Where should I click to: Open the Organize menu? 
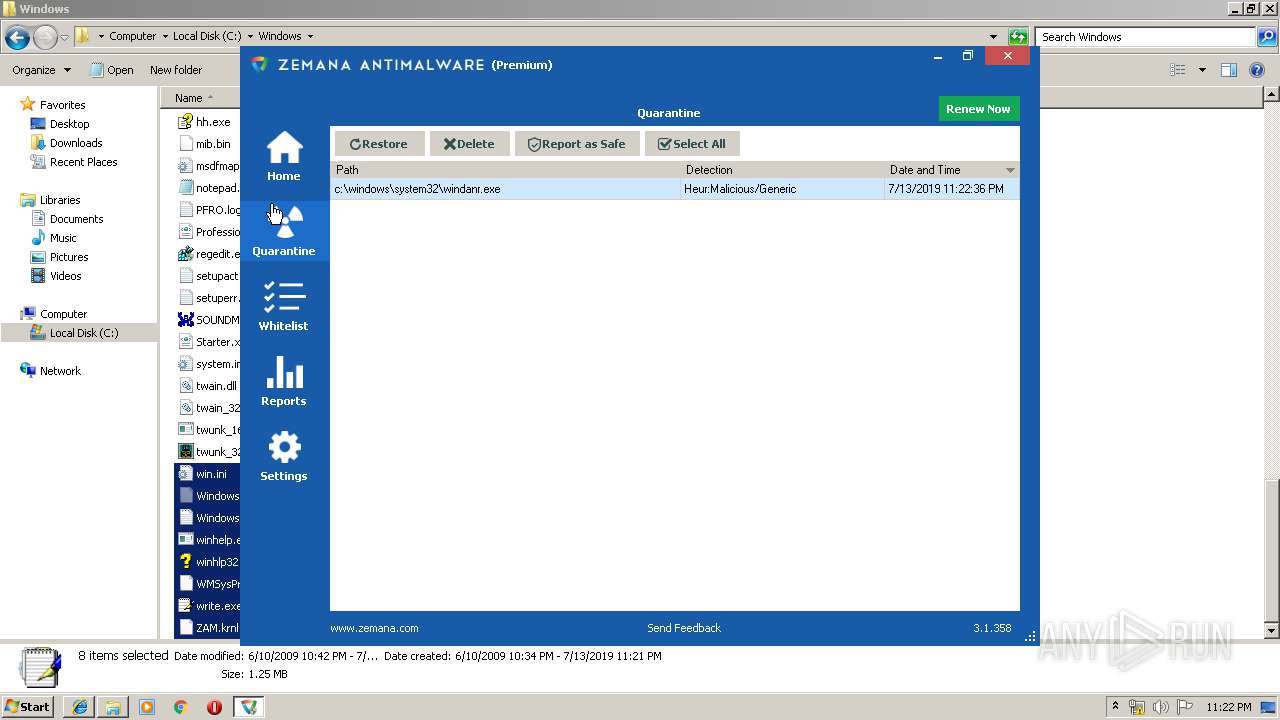(x=41, y=70)
